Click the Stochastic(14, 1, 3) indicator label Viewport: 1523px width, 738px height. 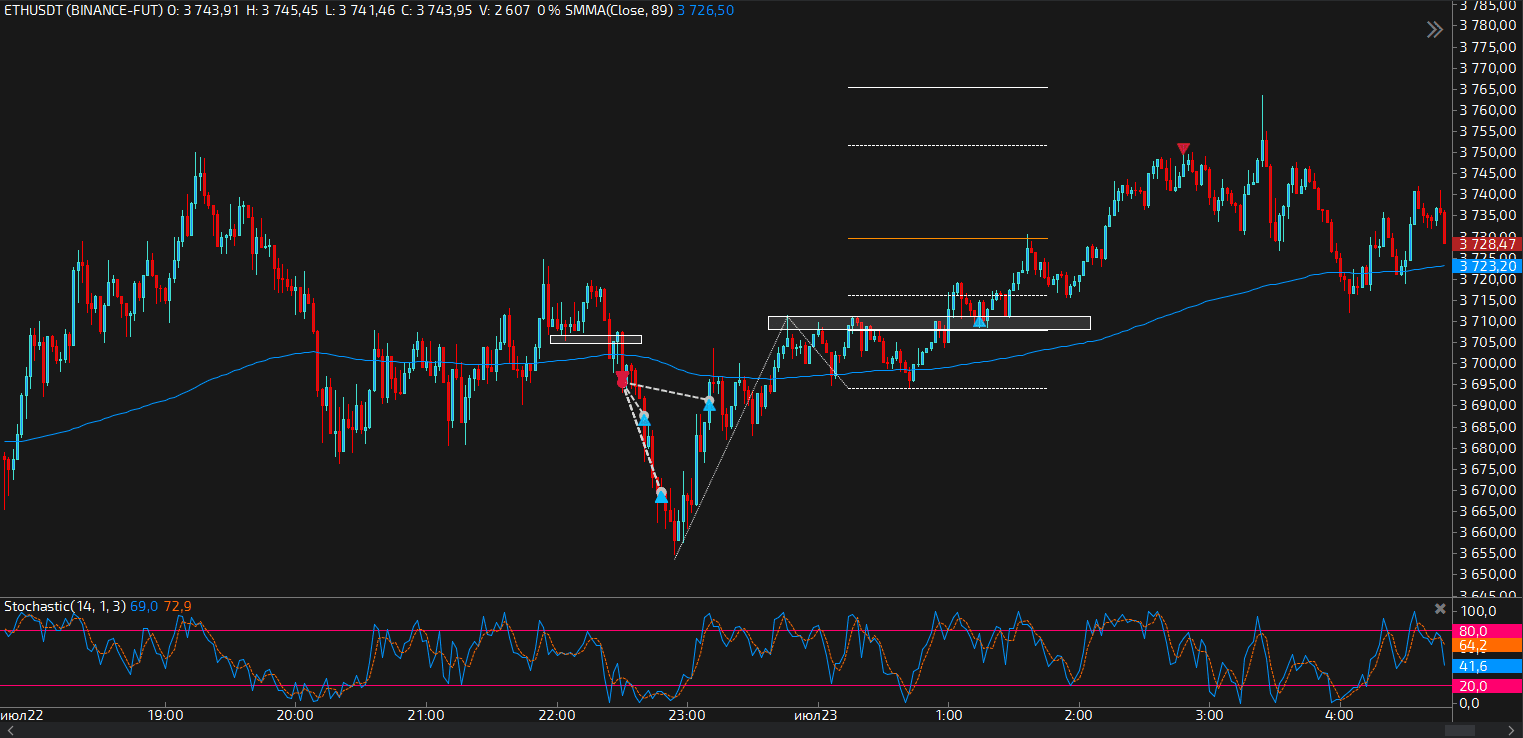(x=64, y=606)
